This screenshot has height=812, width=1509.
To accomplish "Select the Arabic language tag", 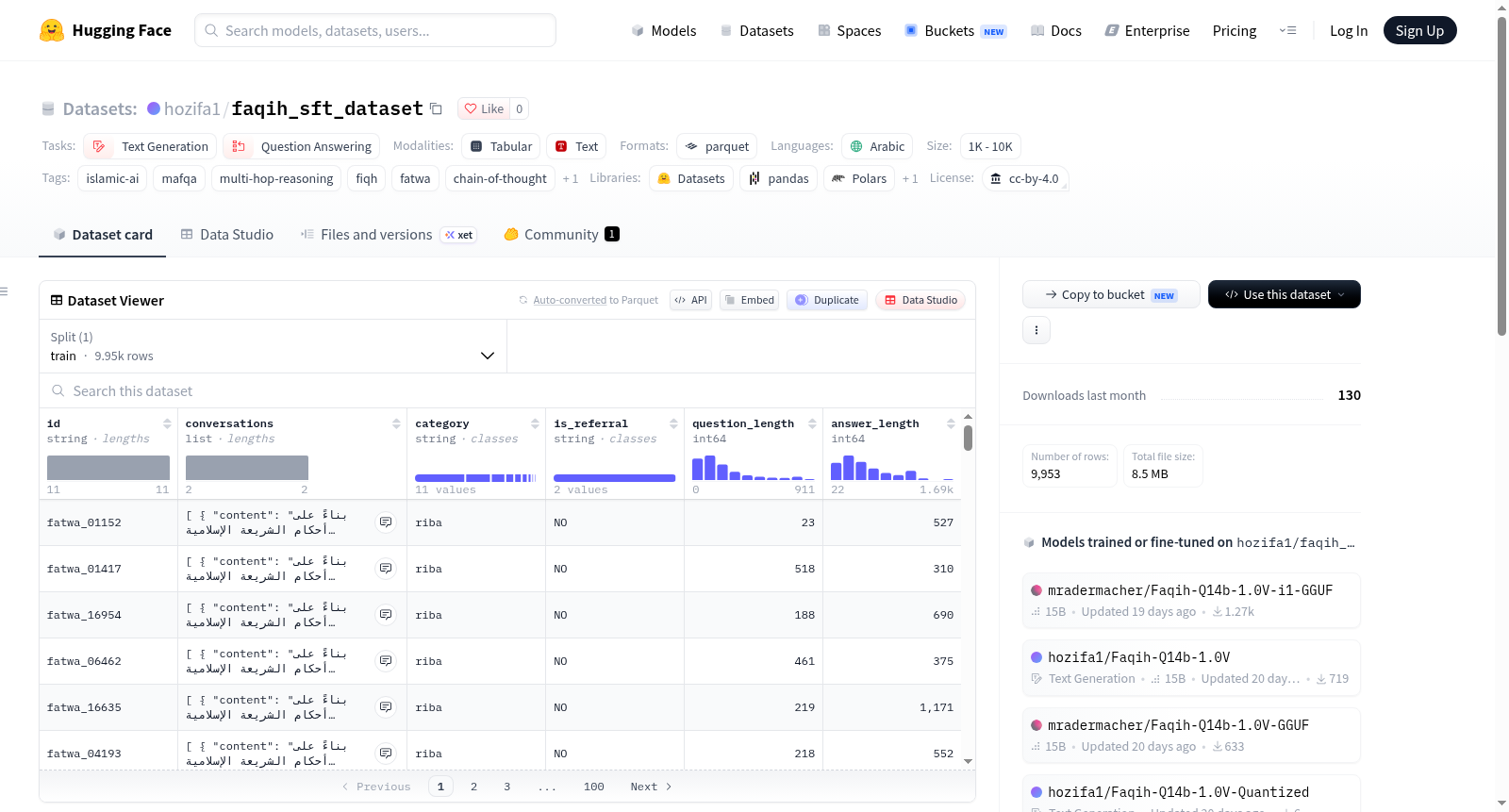I will click(x=877, y=146).
